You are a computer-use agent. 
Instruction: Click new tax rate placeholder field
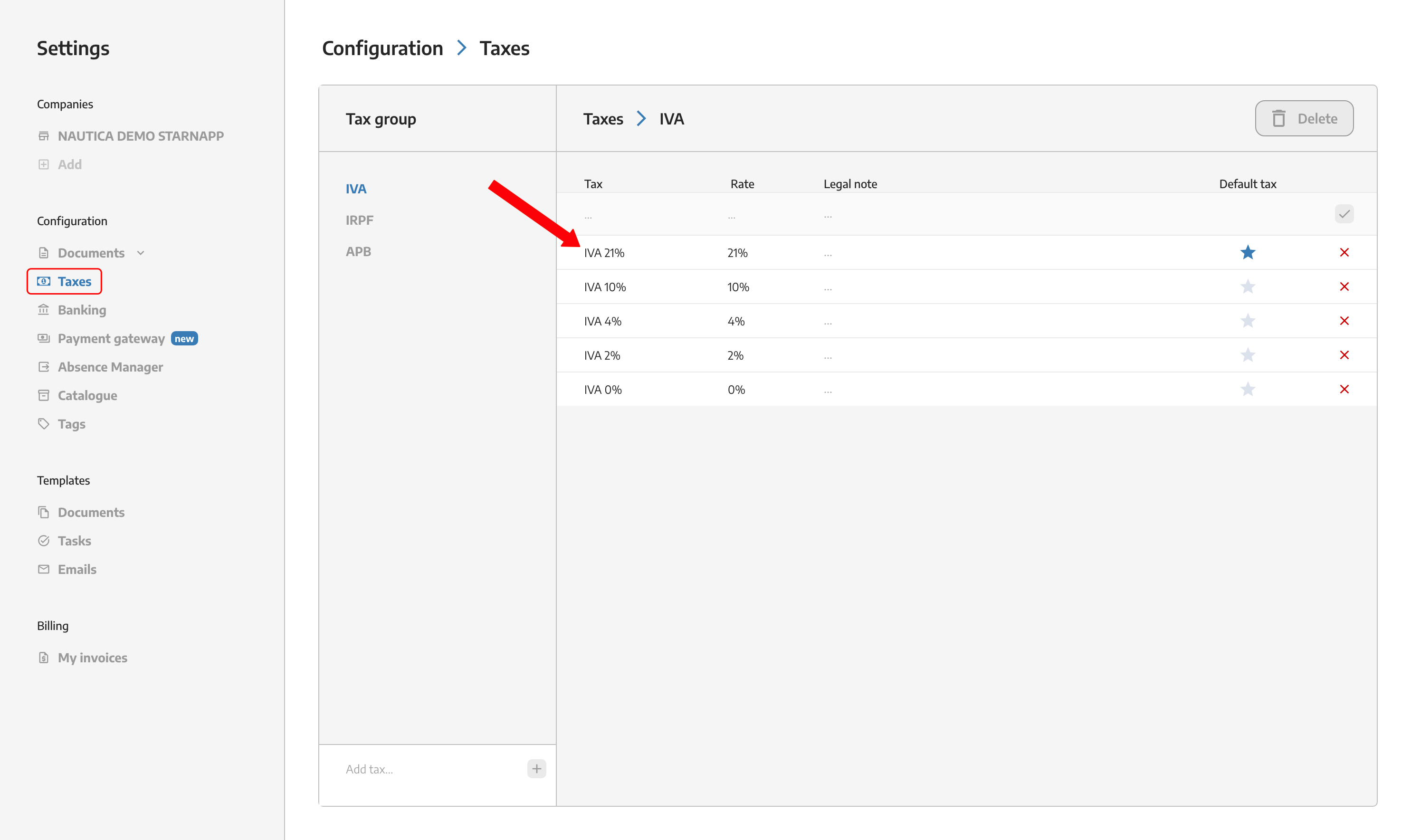click(x=732, y=216)
